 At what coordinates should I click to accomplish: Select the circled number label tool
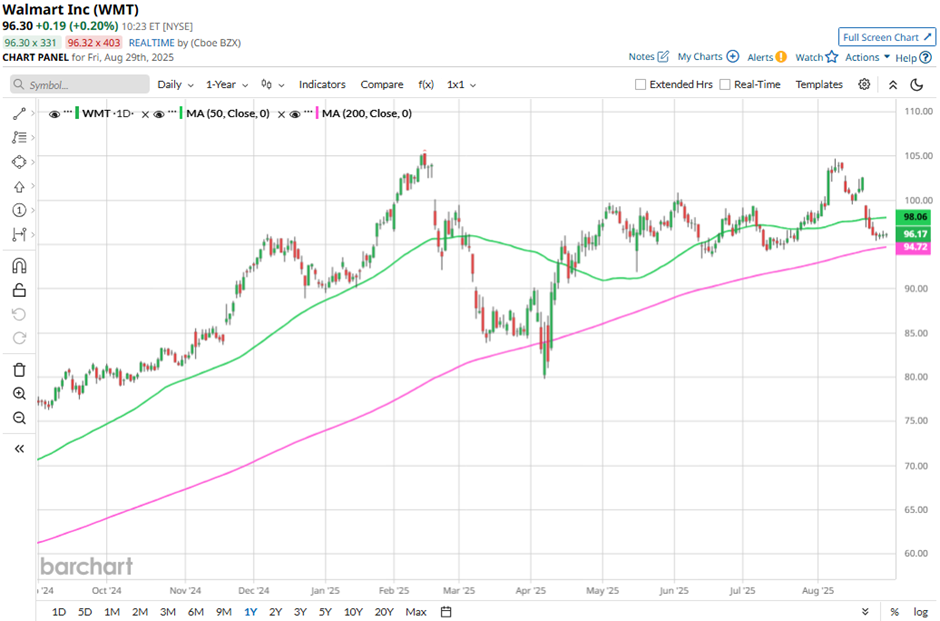[x=19, y=210]
